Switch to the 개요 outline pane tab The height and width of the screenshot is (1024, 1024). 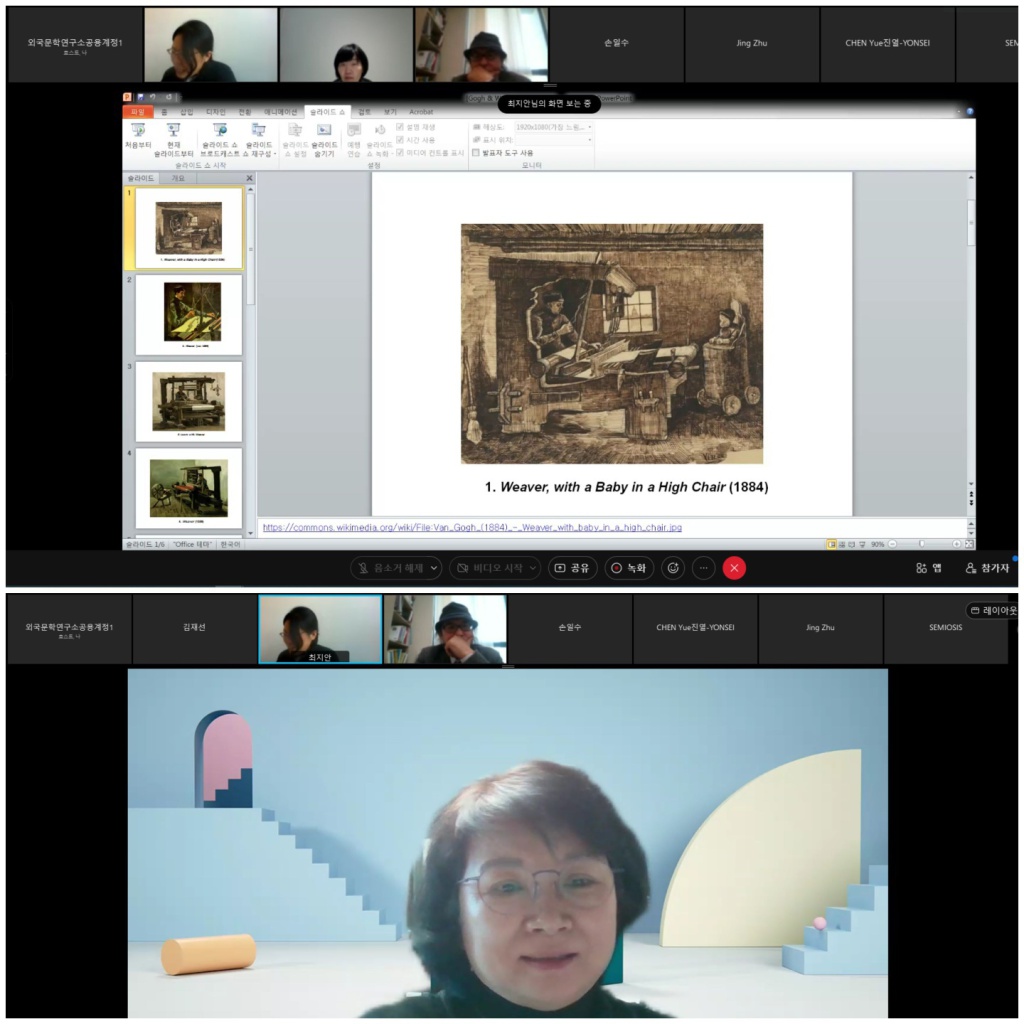(x=178, y=178)
